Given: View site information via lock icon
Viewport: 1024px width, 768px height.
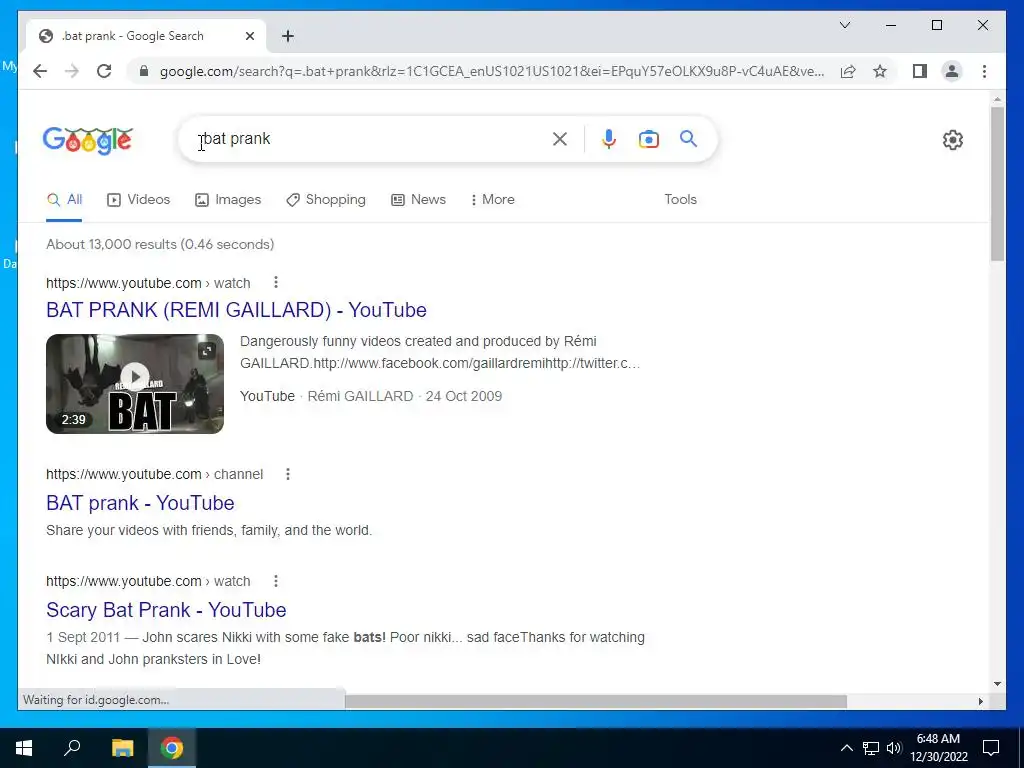Looking at the screenshot, I should click(144, 71).
